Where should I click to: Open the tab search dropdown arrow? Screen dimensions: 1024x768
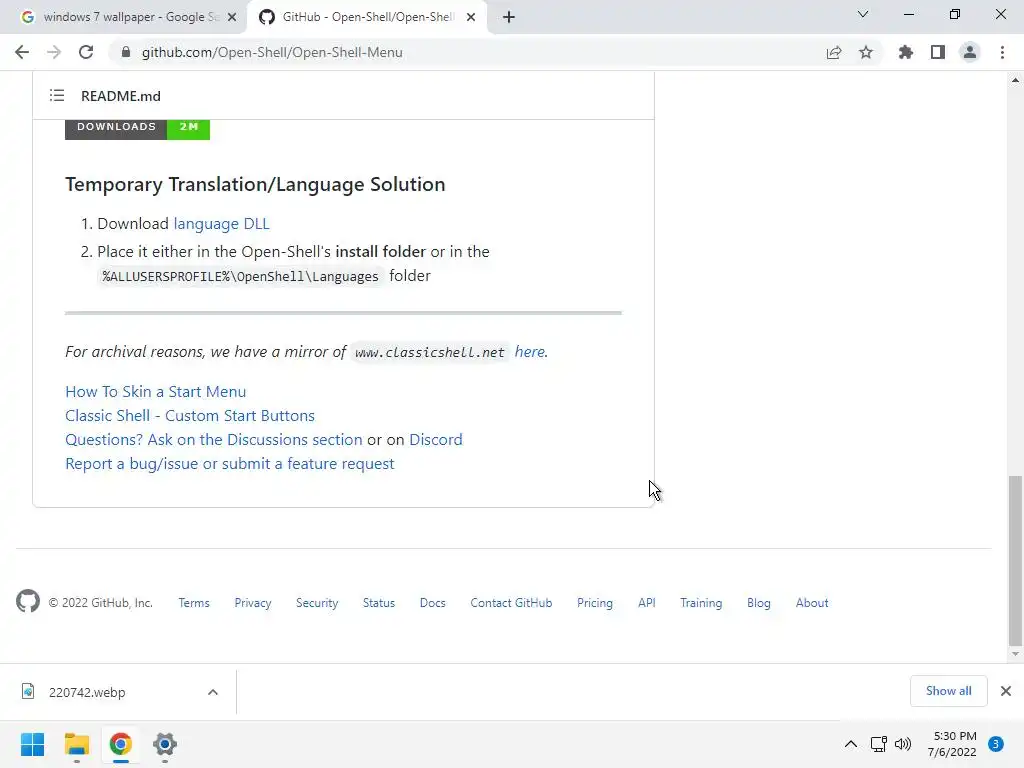coord(863,14)
